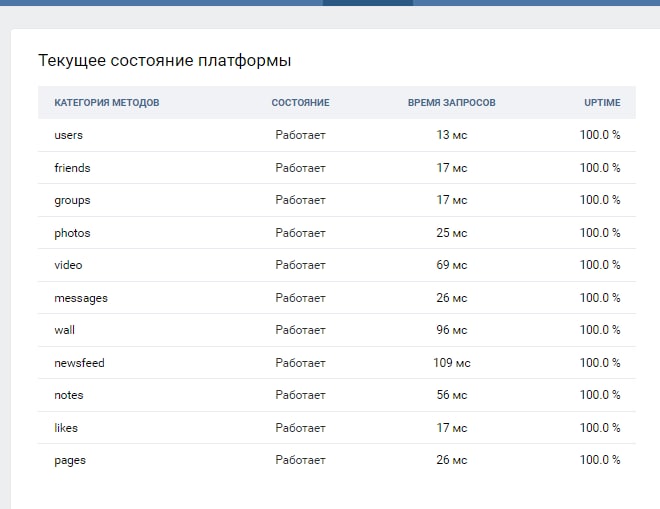
Task: Select the 'newsfeed' category name
Action: [x=79, y=363]
